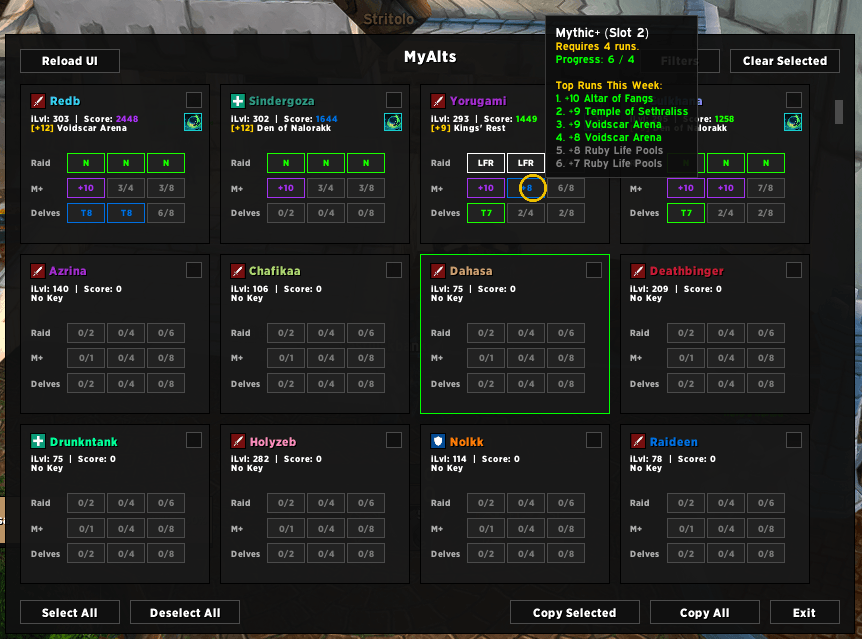The width and height of the screenshot is (862, 639).
Task: Click the vertical scrollbar thumb at the right
Action: coord(838,112)
